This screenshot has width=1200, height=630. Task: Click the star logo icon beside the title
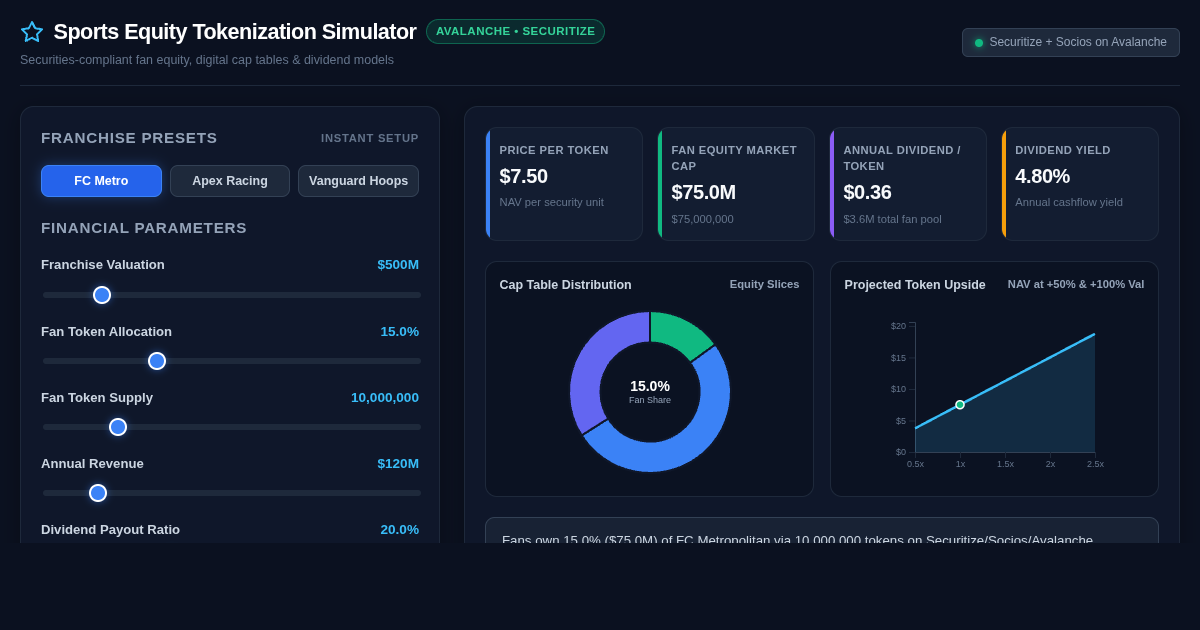point(32,32)
